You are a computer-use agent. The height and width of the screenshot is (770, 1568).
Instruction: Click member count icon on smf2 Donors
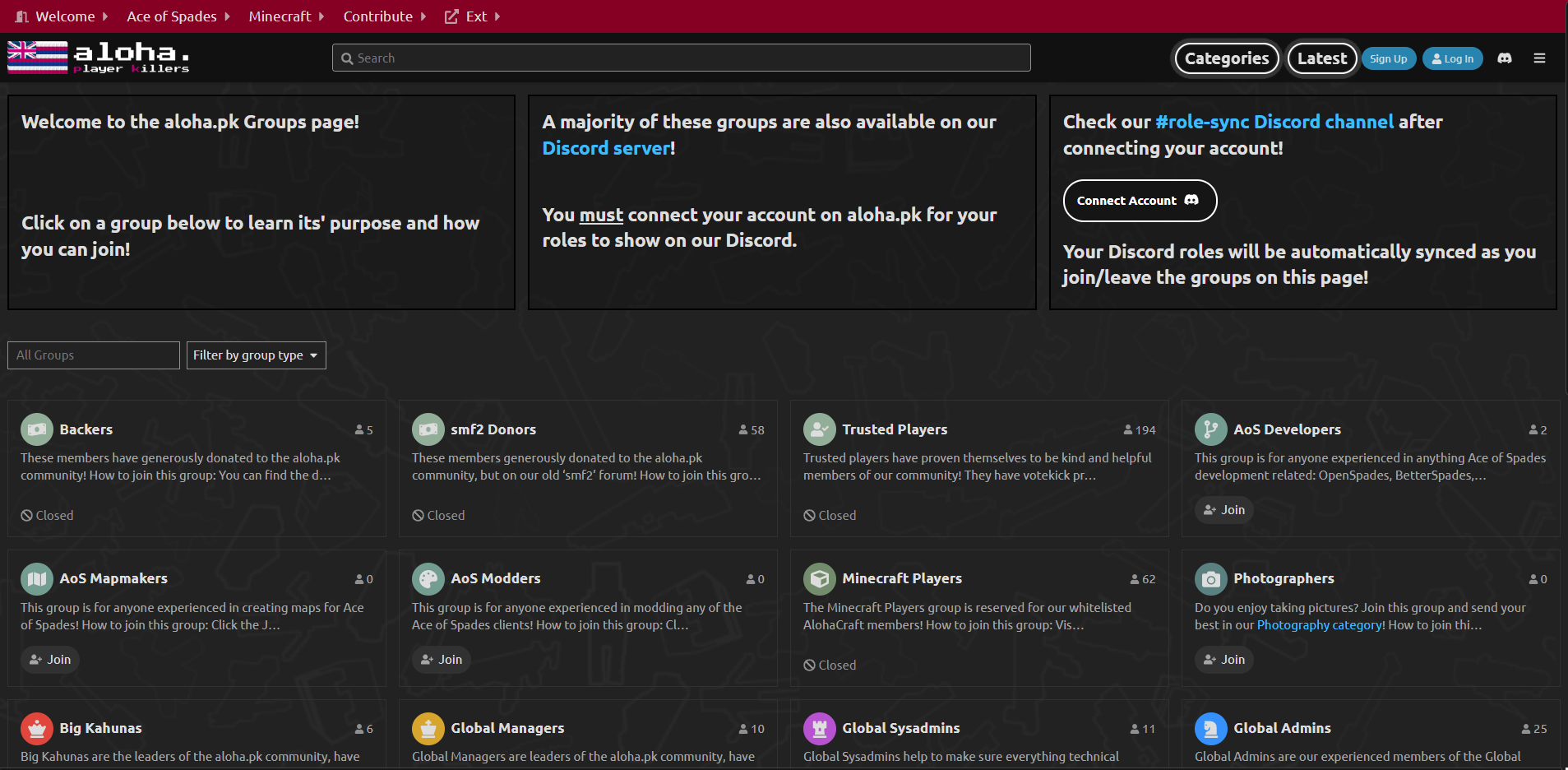[743, 430]
